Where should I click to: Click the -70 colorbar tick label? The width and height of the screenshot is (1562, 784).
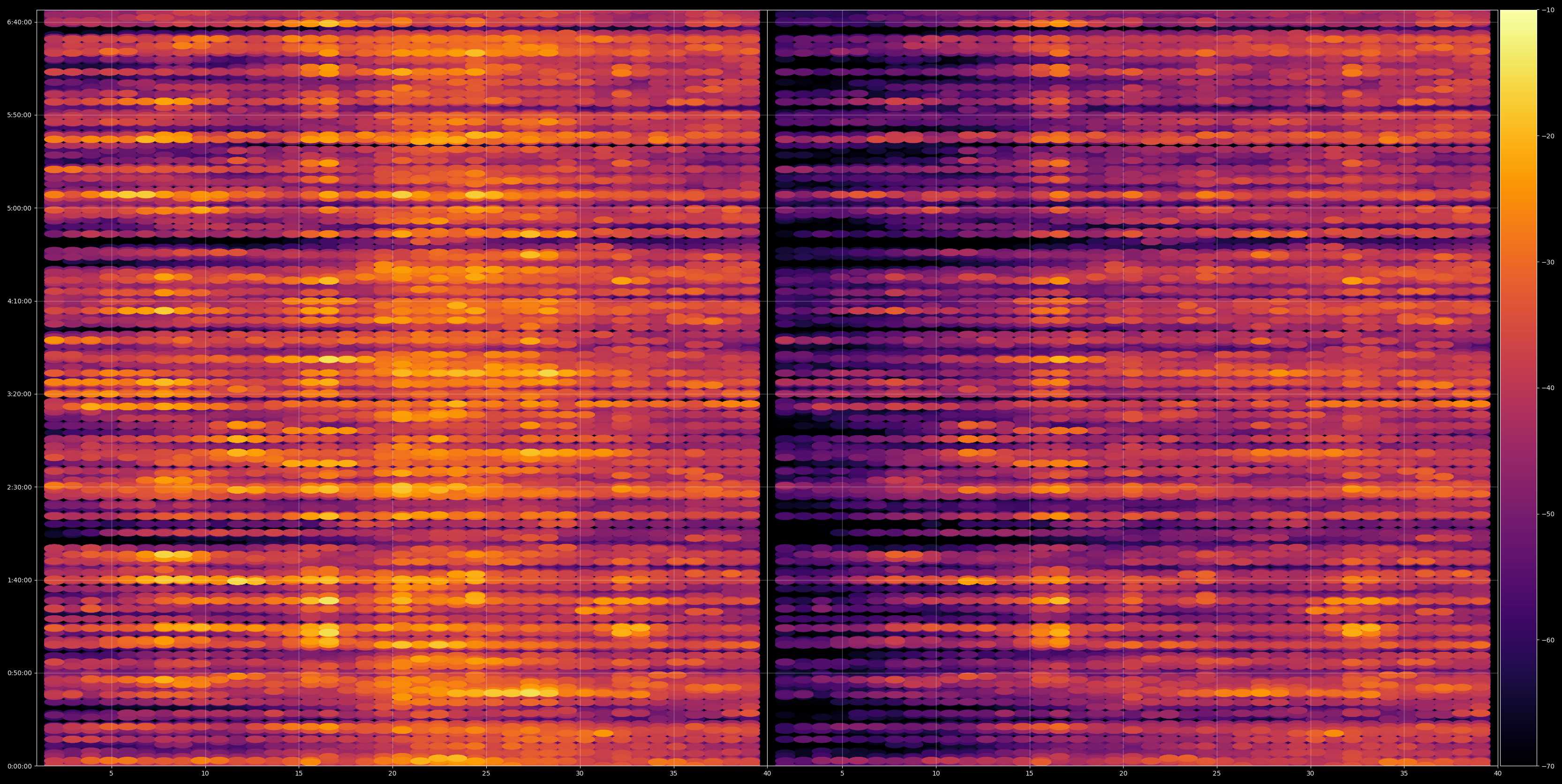(x=1548, y=766)
